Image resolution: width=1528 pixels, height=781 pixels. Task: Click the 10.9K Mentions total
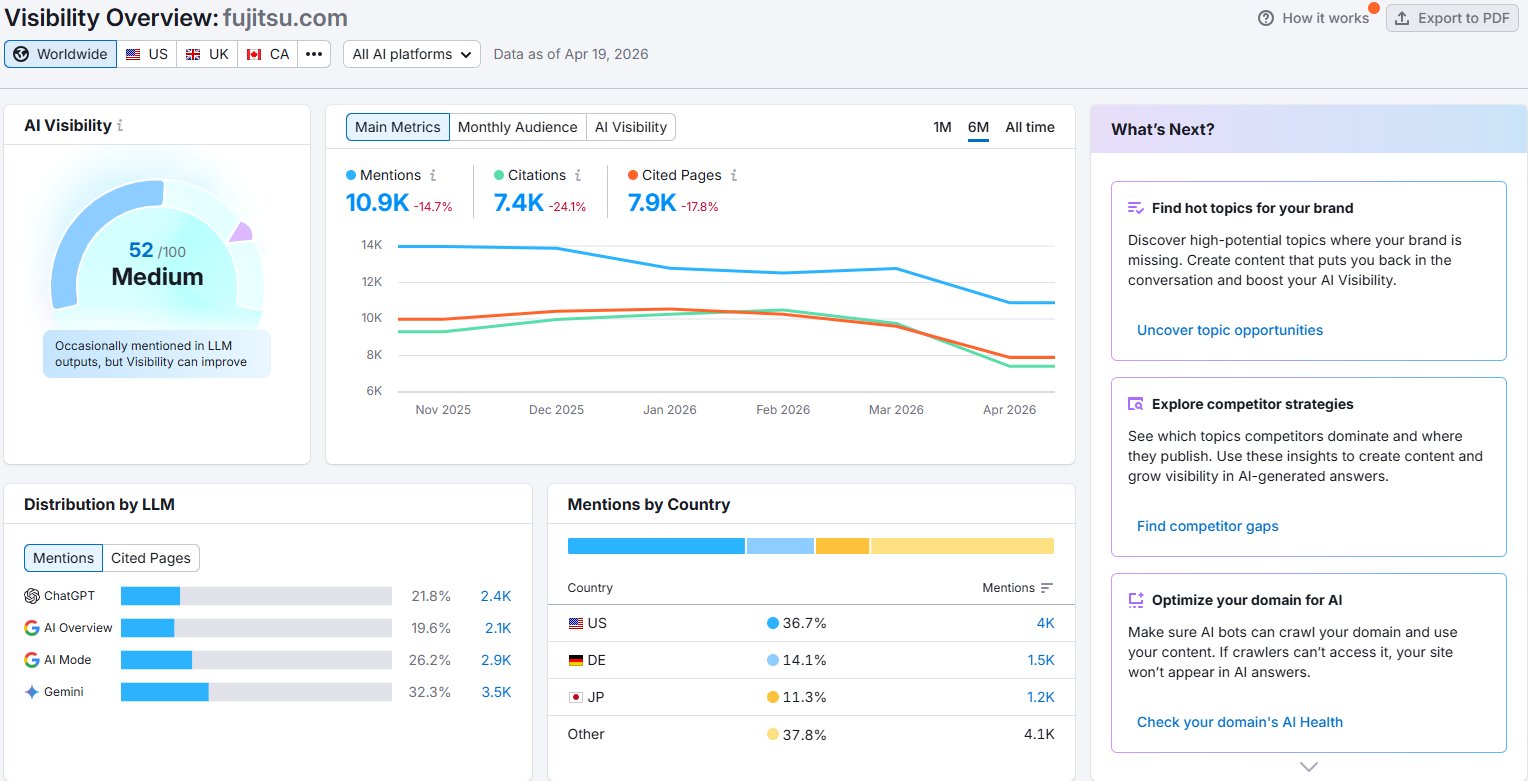377,203
